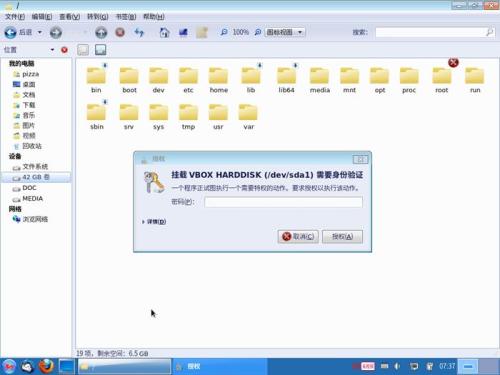
Task: Launch Firefox from the taskbar
Action: tap(47, 366)
